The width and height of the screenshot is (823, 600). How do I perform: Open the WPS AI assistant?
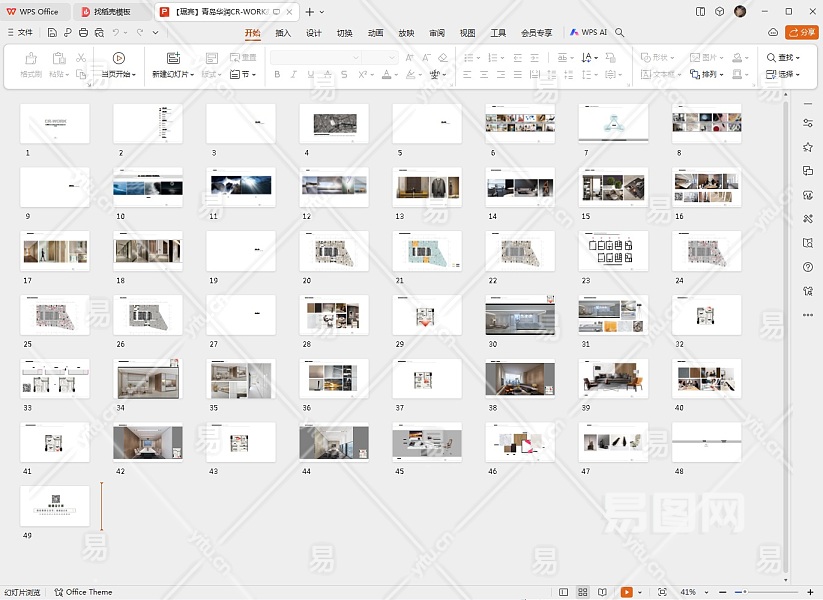[x=589, y=33]
